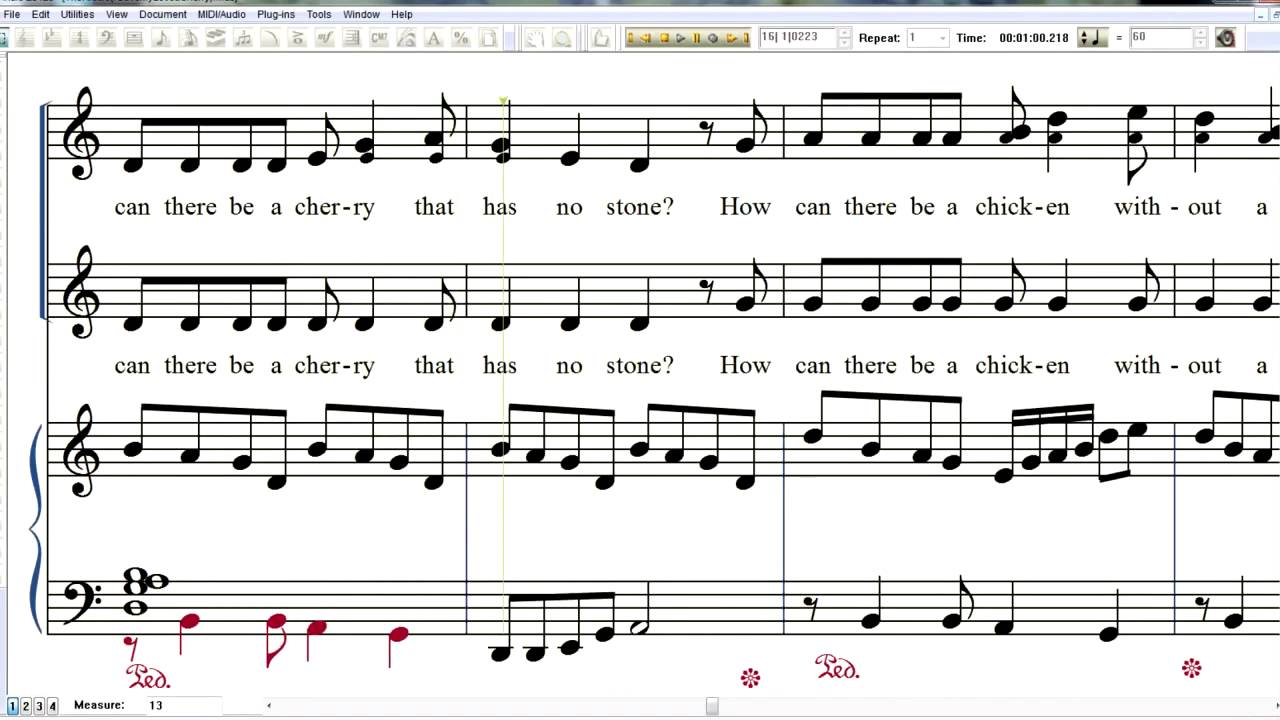Select the Clef tool
This screenshot has width=1280, height=720.
point(105,38)
